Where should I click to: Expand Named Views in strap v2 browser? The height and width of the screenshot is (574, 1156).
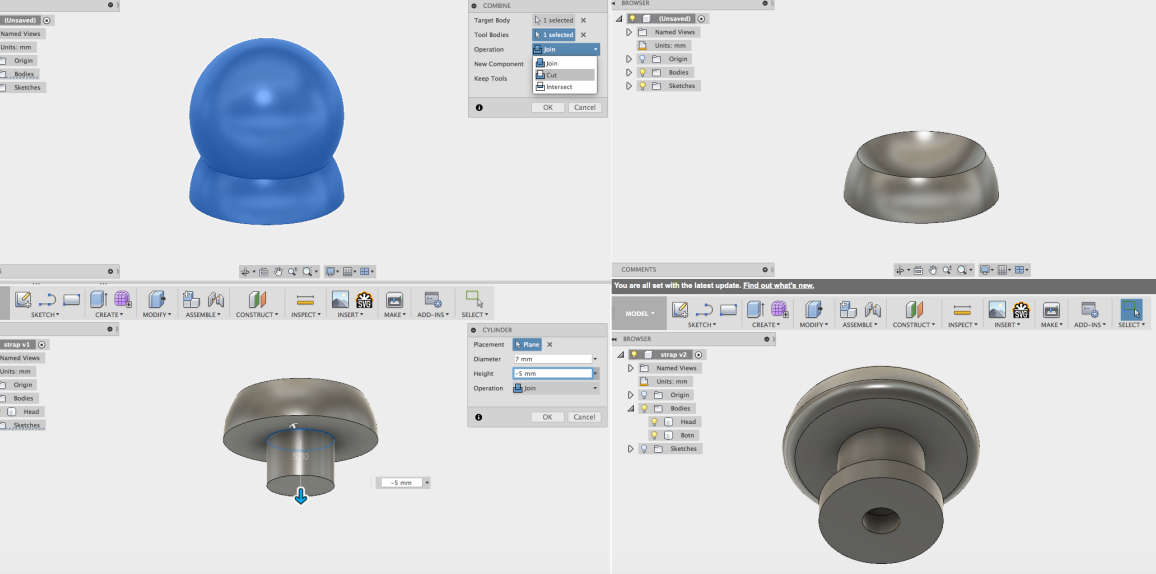coord(630,368)
